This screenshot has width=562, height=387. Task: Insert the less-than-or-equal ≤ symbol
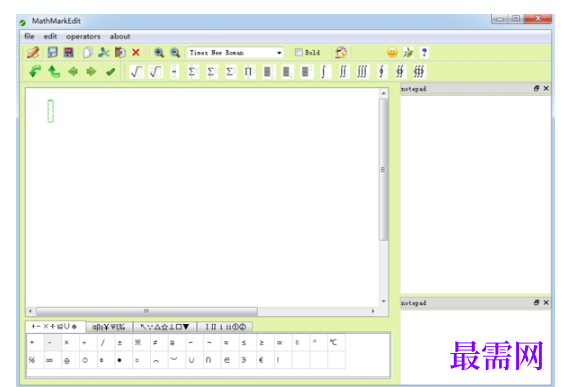coord(244,343)
